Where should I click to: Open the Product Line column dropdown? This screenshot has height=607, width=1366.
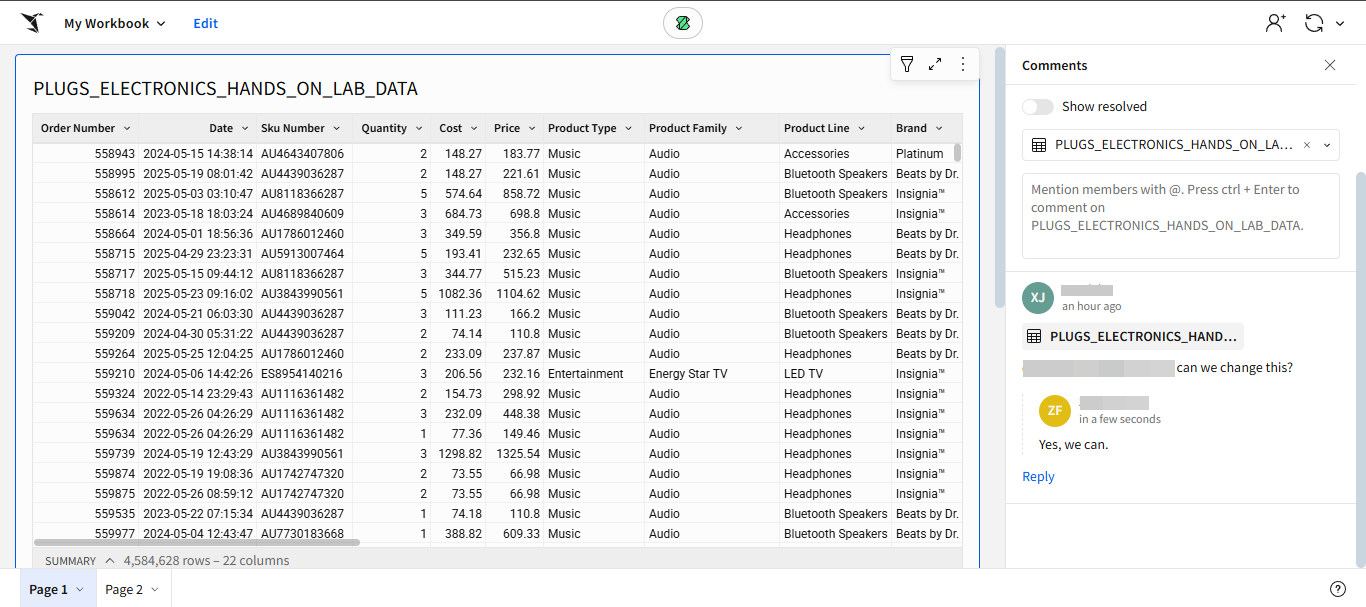tap(862, 128)
